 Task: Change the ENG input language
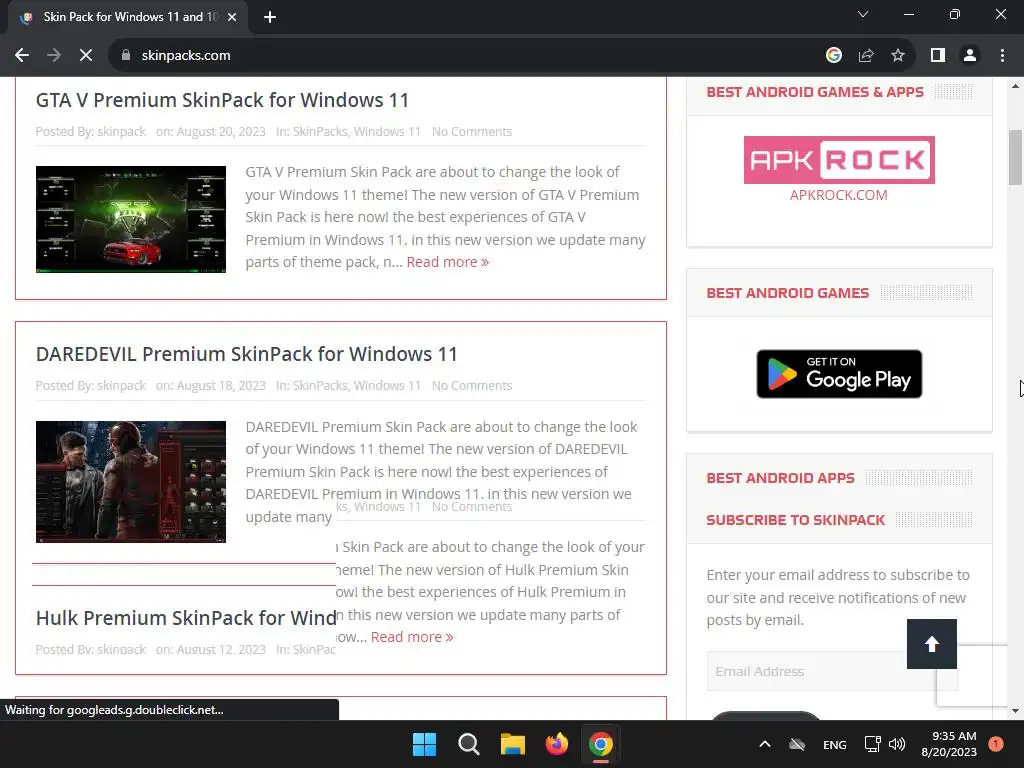tap(835, 744)
